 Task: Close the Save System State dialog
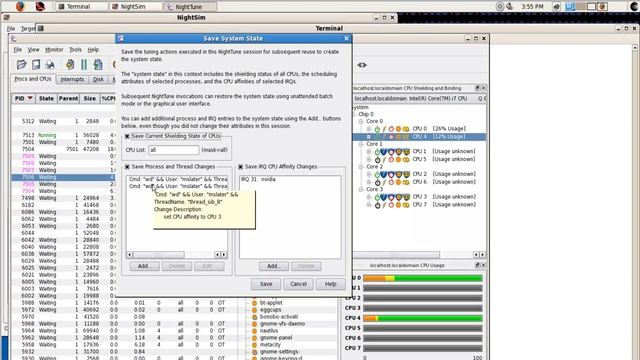347,38
